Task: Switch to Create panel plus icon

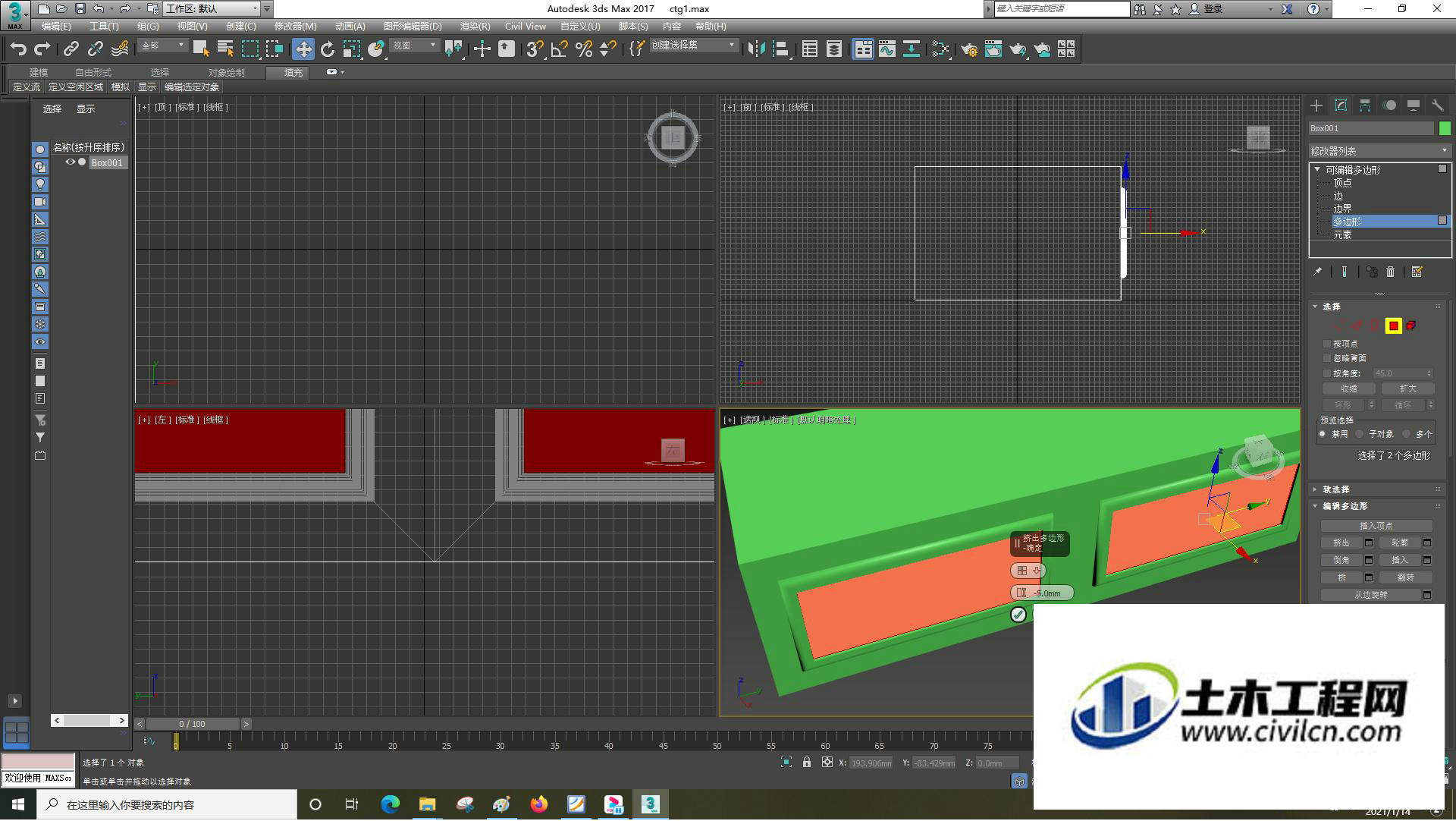Action: pyautogui.click(x=1316, y=105)
